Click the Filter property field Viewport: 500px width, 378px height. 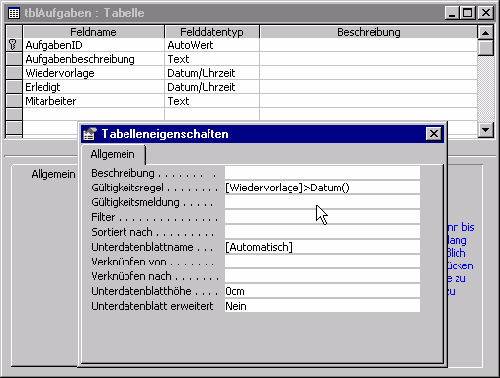(x=322, y=217)
